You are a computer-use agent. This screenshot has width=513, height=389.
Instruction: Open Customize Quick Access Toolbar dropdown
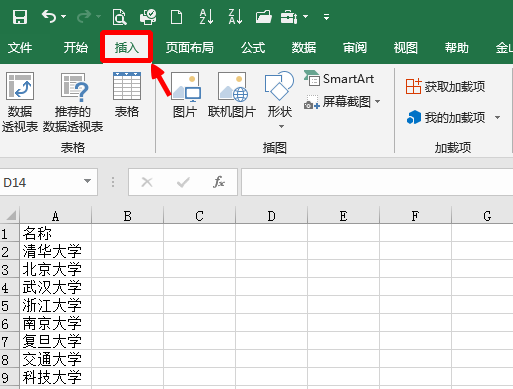point(326,17)
